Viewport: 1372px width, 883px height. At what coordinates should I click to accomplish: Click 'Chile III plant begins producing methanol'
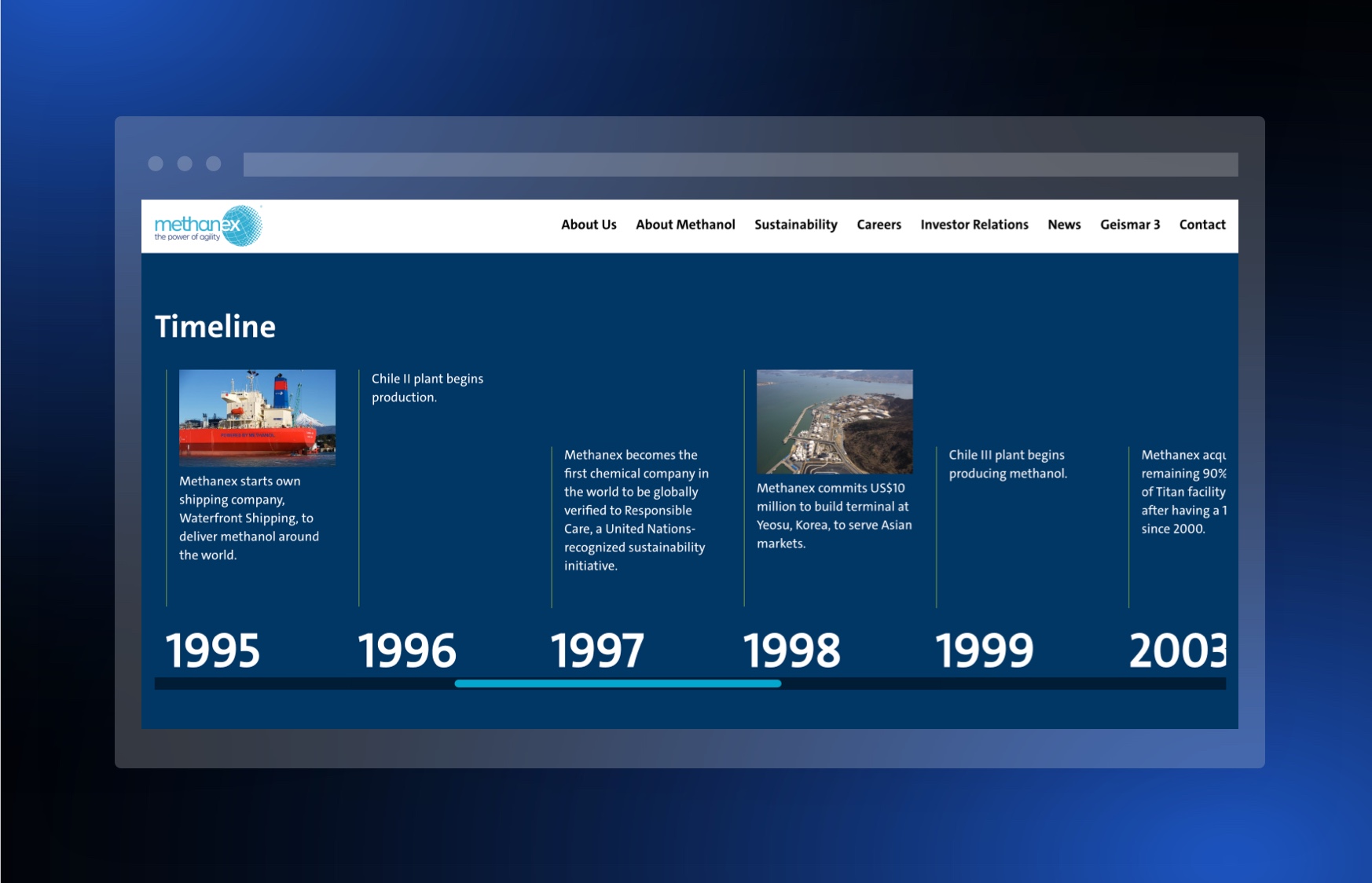coord(1007,464)
